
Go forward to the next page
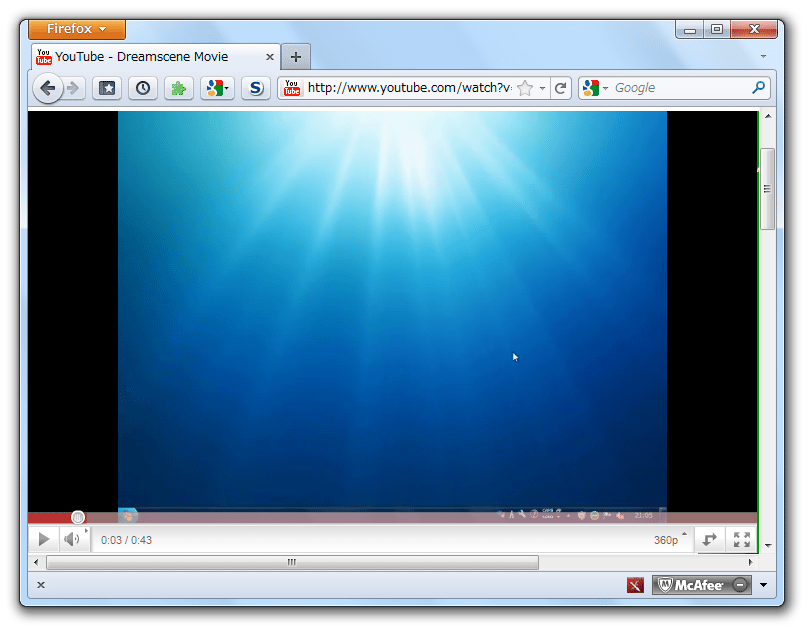[73, 88]
